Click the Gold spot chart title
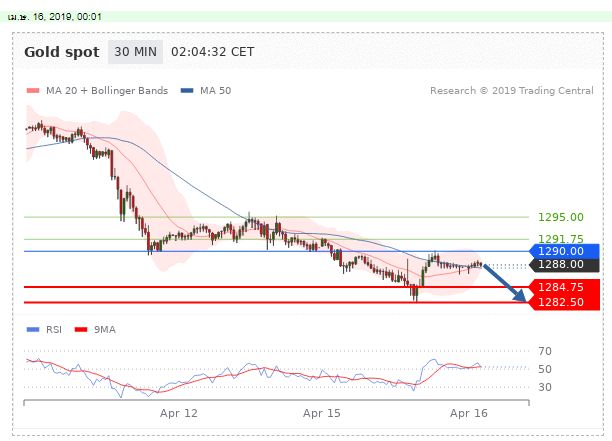Screen dimensions: 612x441 coord(62,52)
